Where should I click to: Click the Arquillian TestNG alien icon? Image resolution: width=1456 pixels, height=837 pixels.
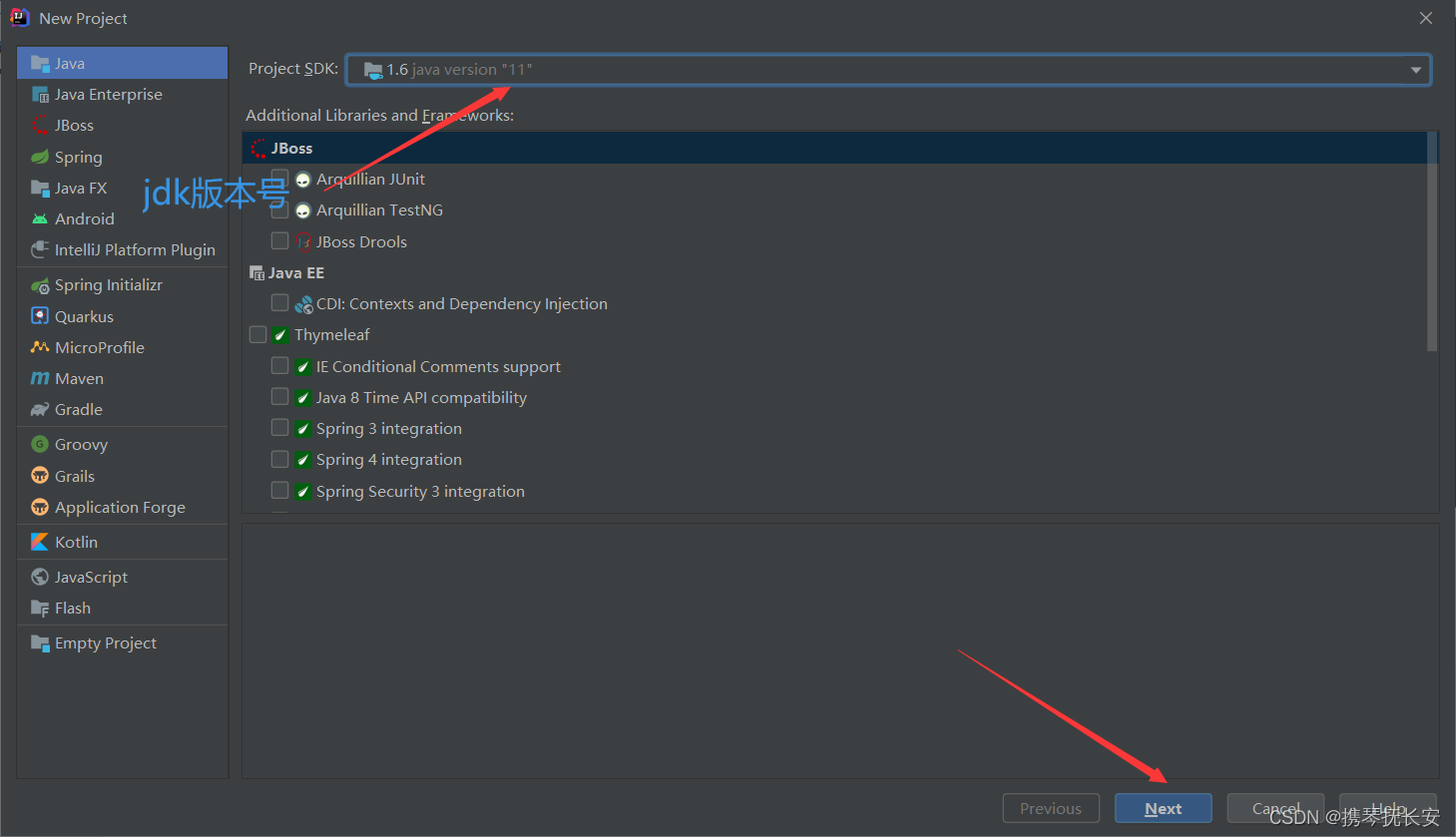[x=303, y=211]
